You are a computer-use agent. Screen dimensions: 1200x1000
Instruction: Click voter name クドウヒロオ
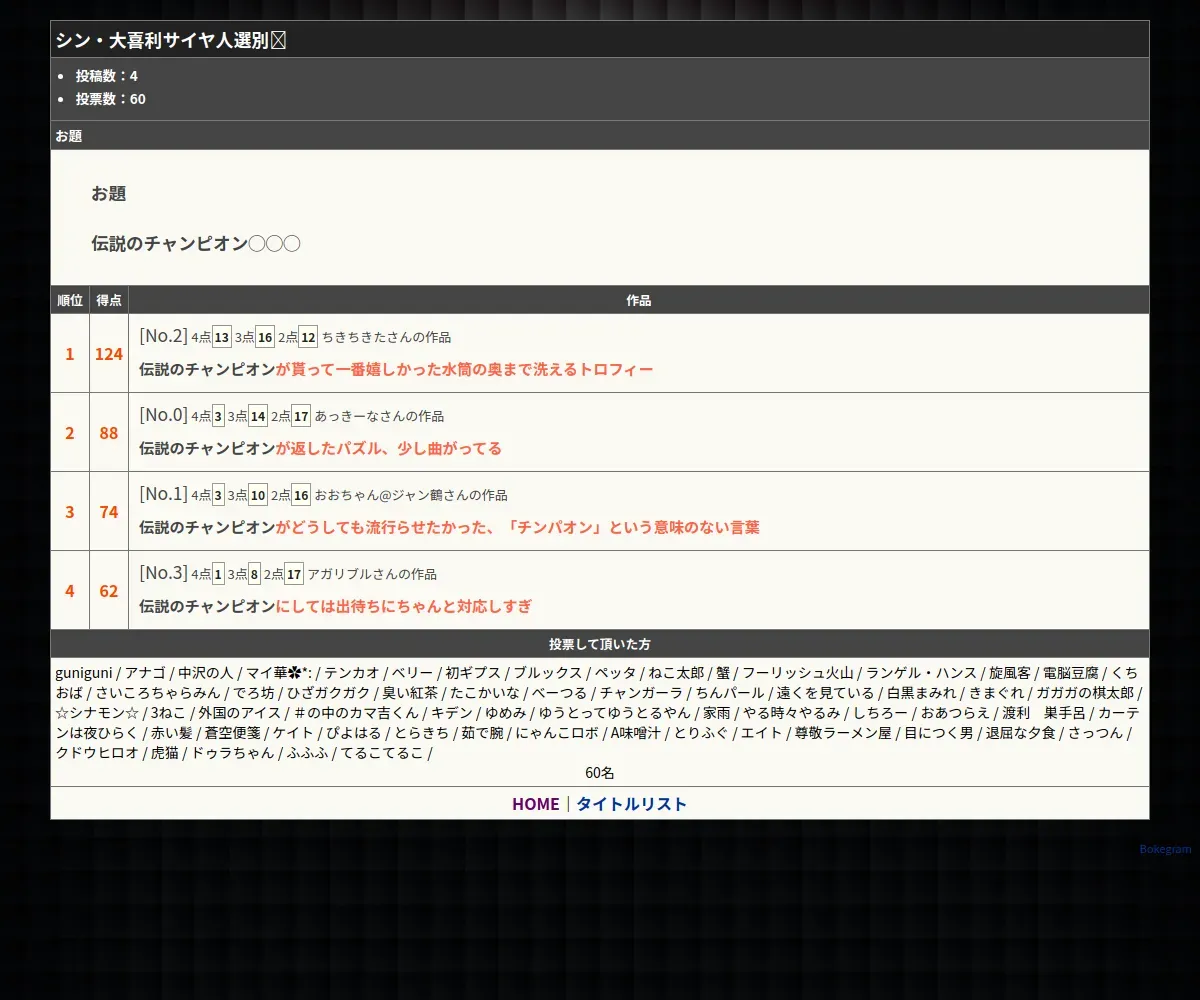[97, 753]
